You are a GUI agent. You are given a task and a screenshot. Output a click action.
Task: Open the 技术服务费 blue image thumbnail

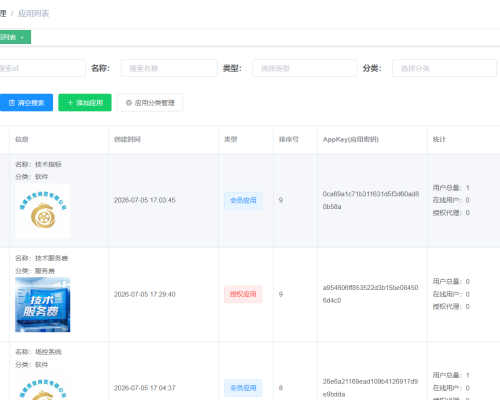click(43, 305)
